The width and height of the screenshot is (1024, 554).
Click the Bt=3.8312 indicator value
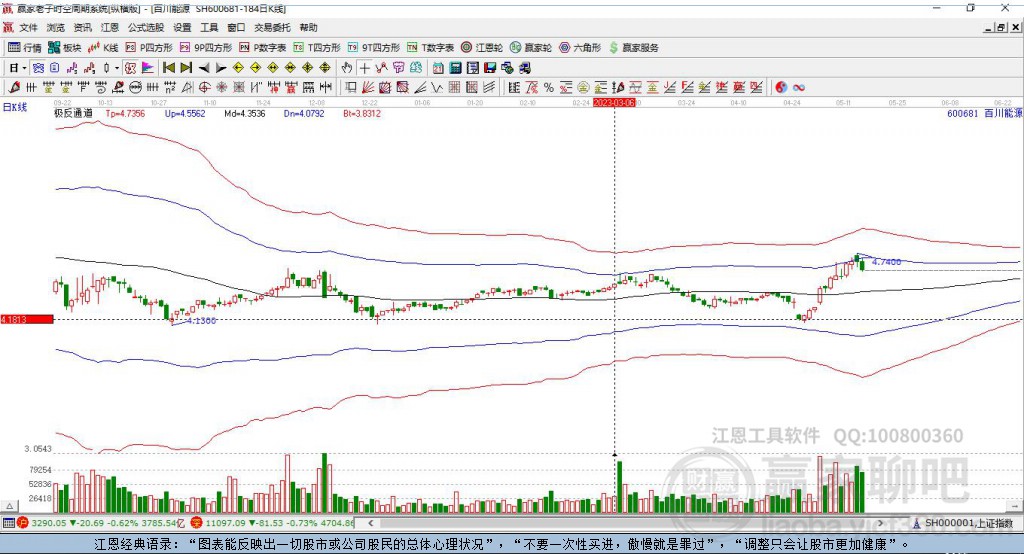362,114
